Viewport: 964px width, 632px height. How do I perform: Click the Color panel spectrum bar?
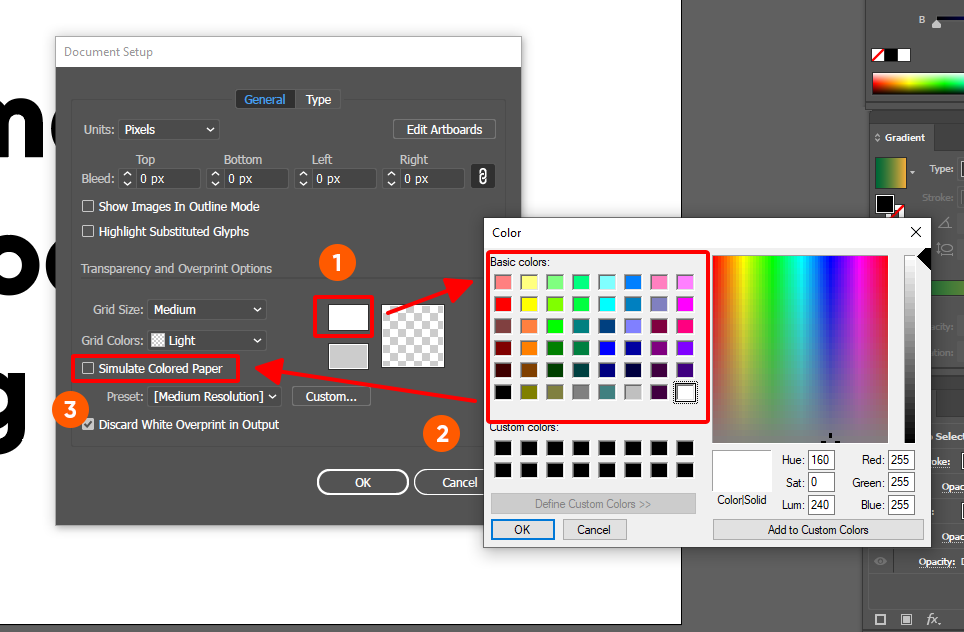(x=917, y=84)
